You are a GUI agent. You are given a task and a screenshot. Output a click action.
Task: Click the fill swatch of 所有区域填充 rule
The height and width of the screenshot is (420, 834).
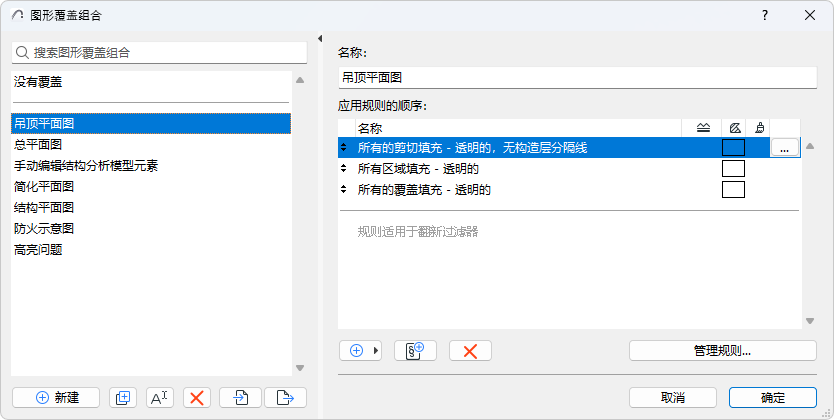click(733, 169)
